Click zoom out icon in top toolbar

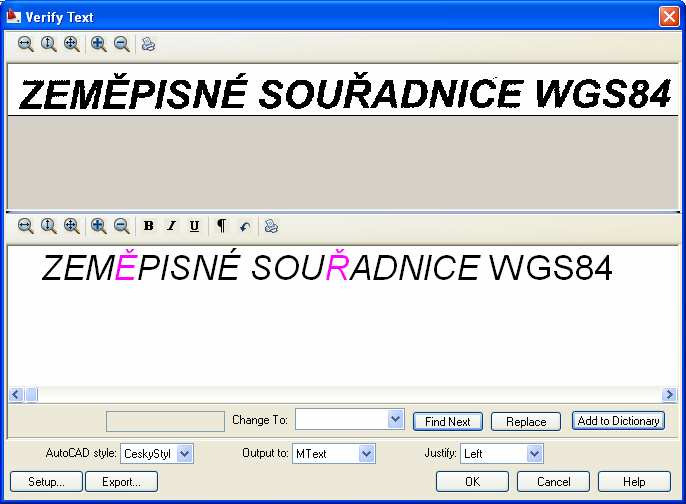click(122, 44)
